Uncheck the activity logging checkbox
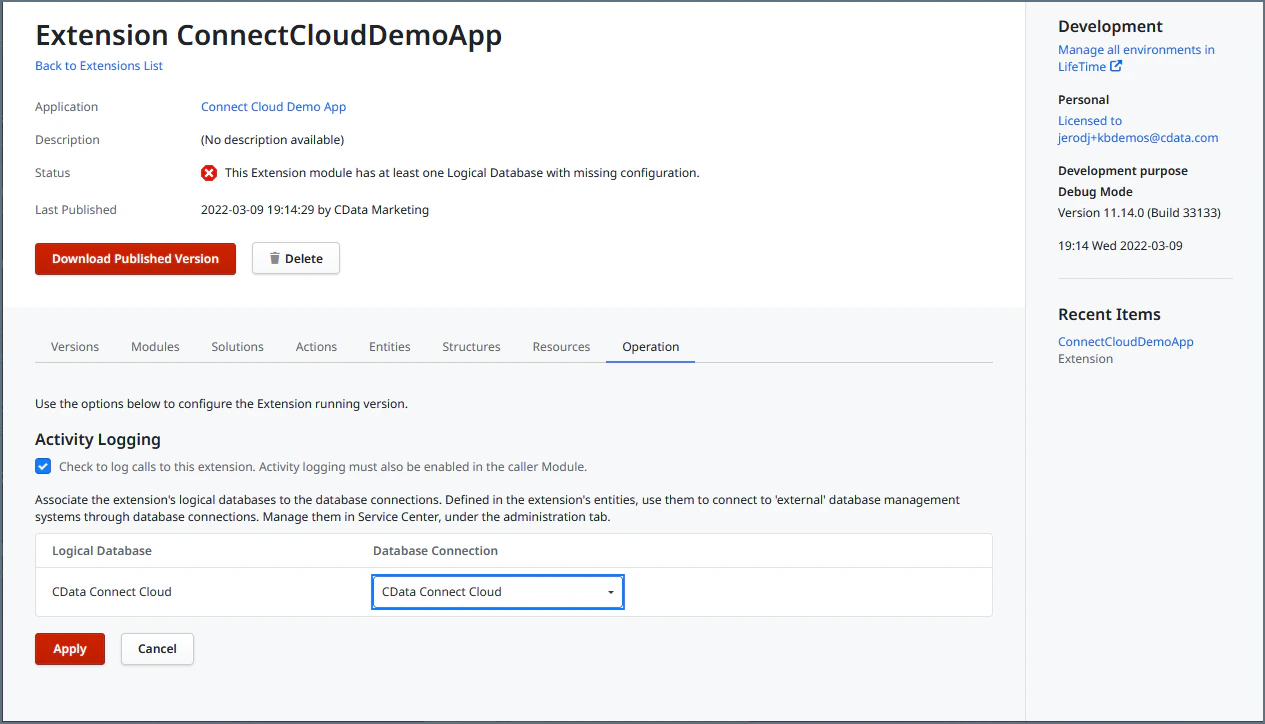The width and height of the screenshot is (1265, 724). (x=43, y=466)
